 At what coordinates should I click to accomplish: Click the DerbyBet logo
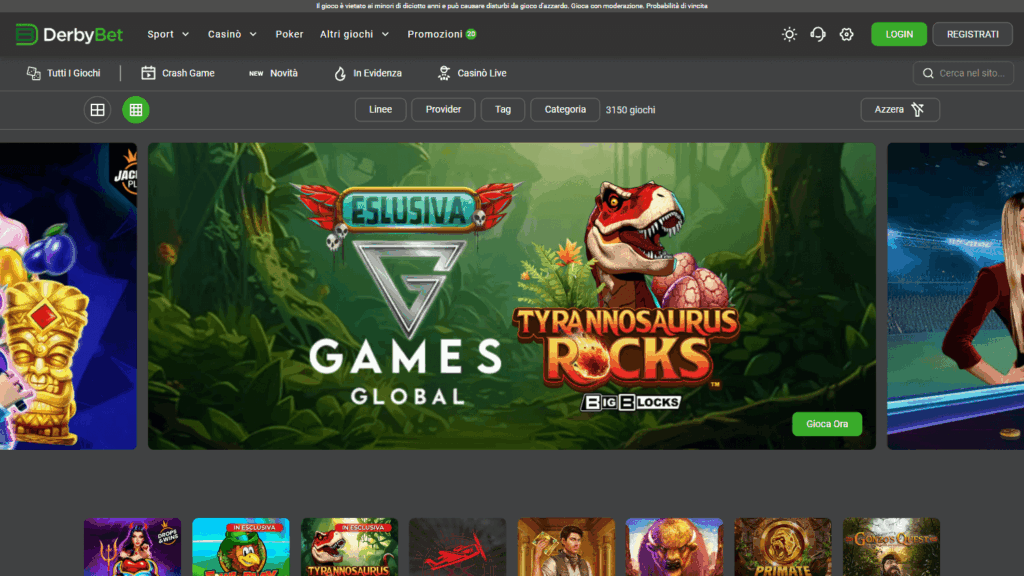point(69,35)
